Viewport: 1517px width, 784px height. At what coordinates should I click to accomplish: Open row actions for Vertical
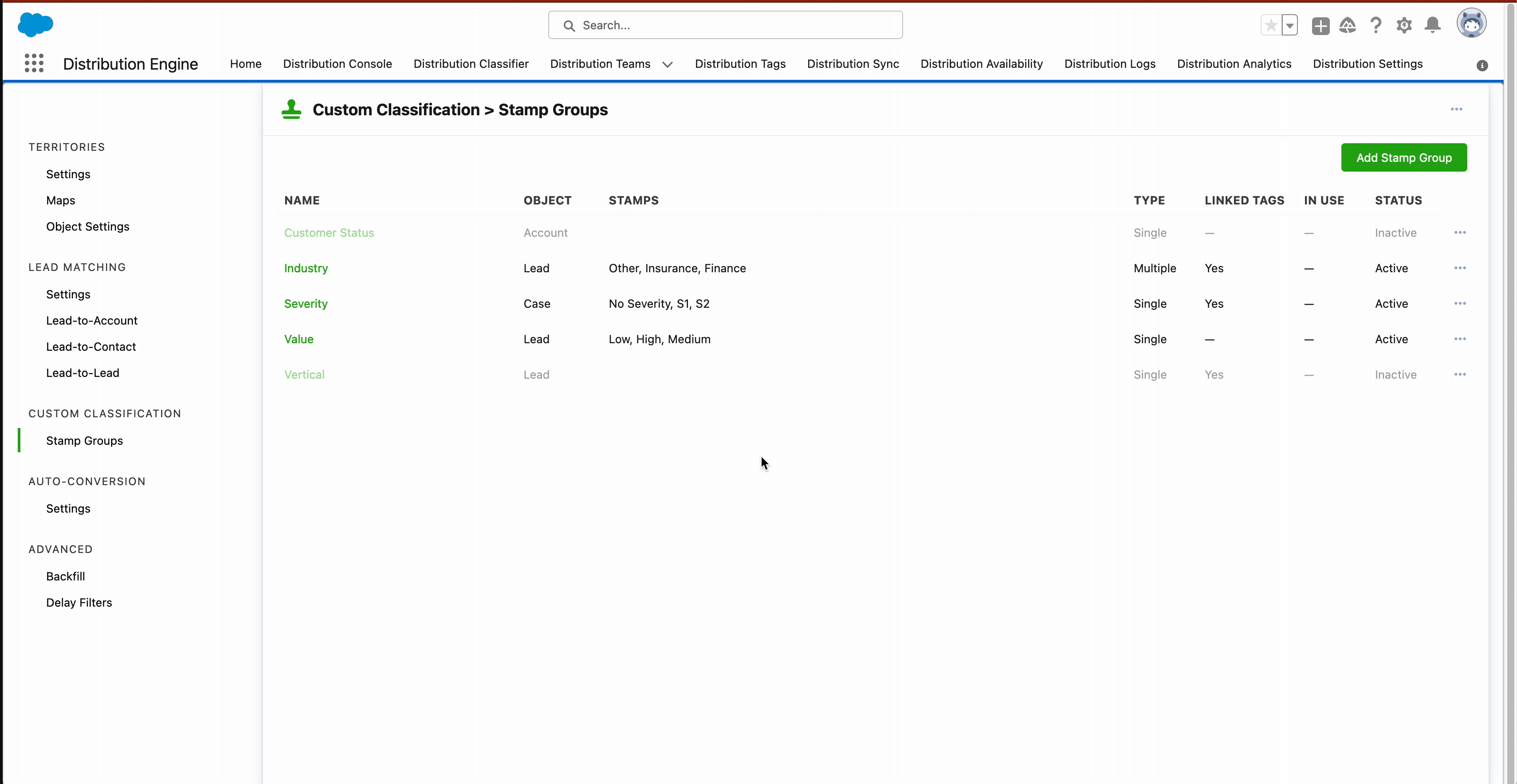click(x=1460, y=374)
